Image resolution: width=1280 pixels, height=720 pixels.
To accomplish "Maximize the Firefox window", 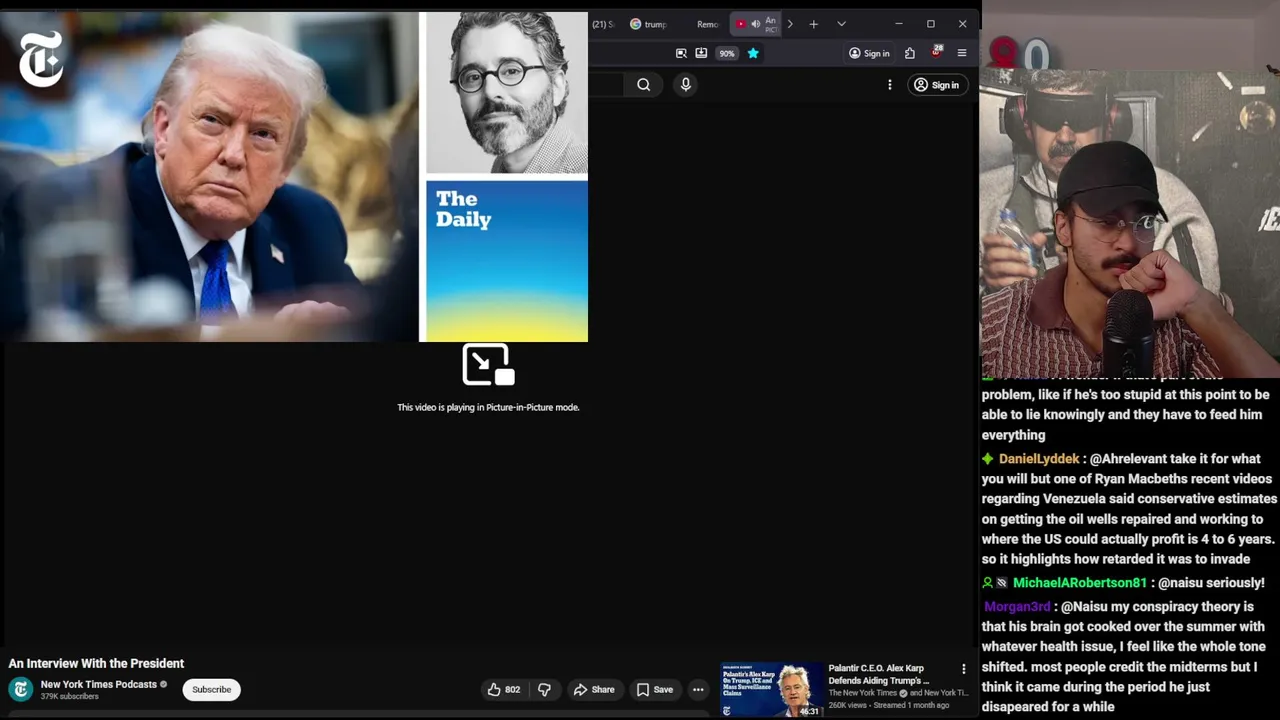I will pyautogui.click(x=930, y=24).
